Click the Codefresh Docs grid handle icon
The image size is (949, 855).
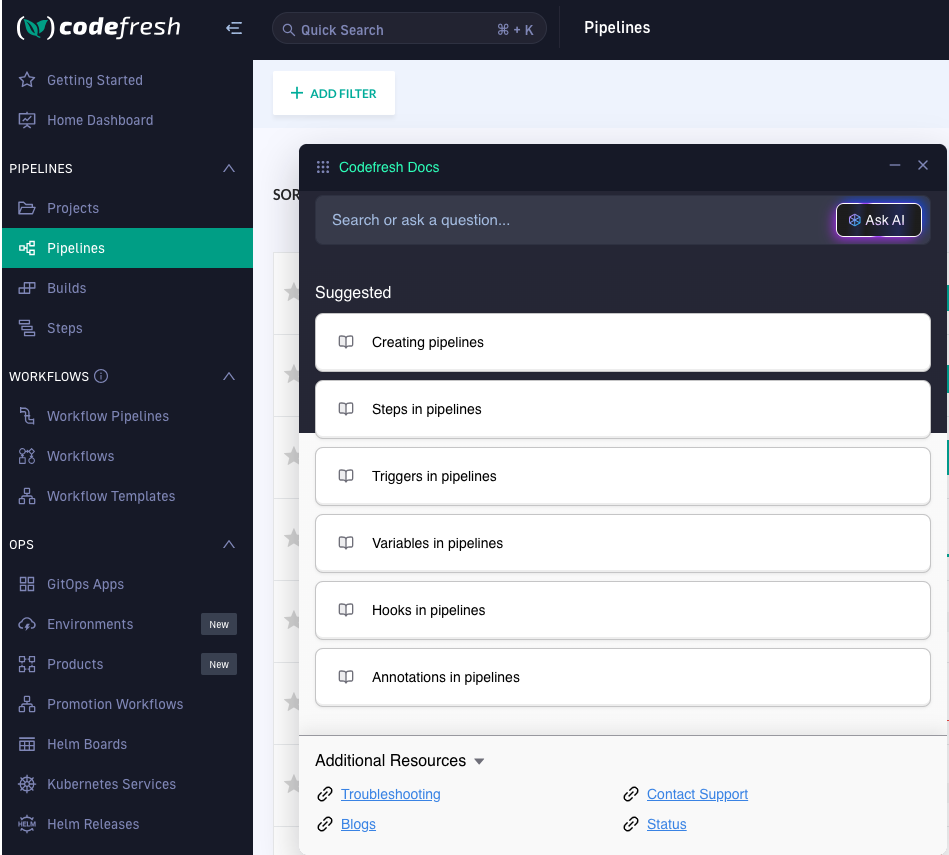(323, 167)
